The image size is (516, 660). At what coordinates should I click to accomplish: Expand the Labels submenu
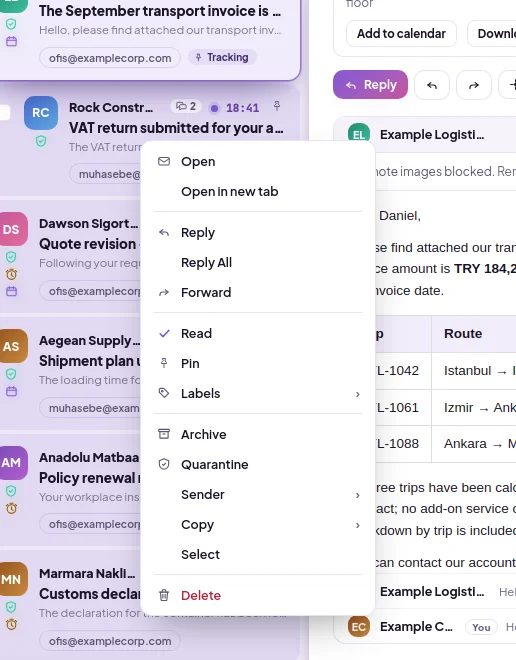258,393
